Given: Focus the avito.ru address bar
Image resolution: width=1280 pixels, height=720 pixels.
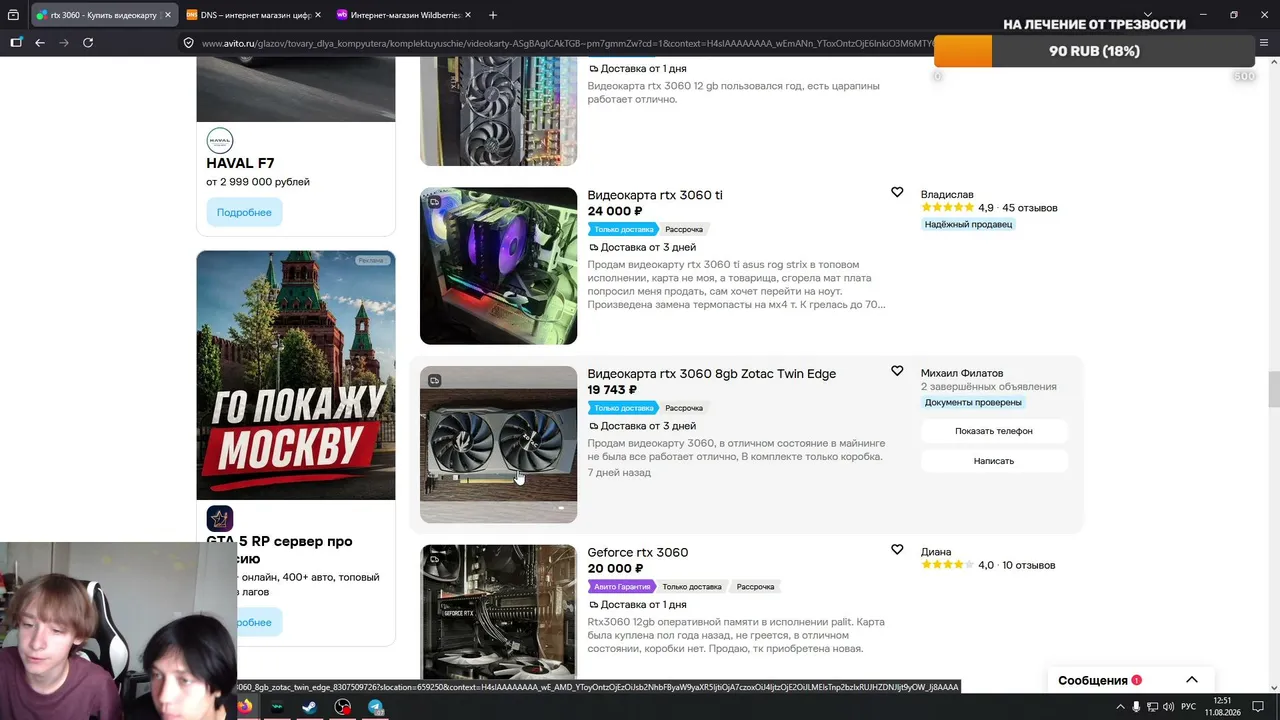Looking at the screenshot, I should [x=565, y=43].
